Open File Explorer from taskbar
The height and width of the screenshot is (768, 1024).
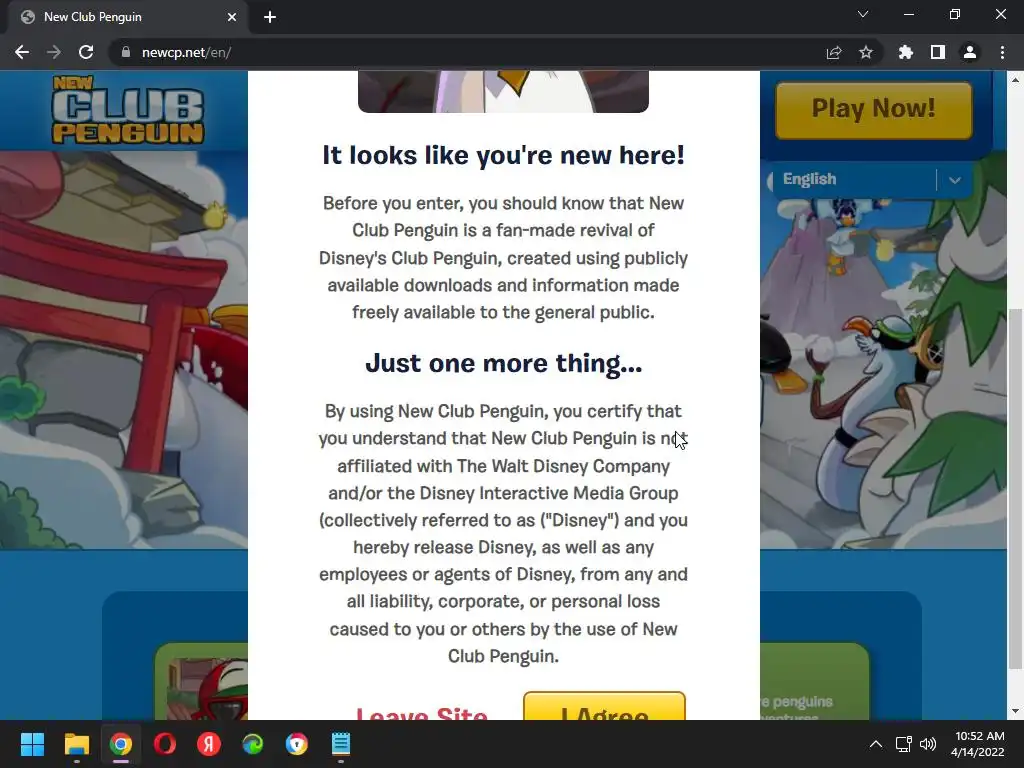(76, 744)
